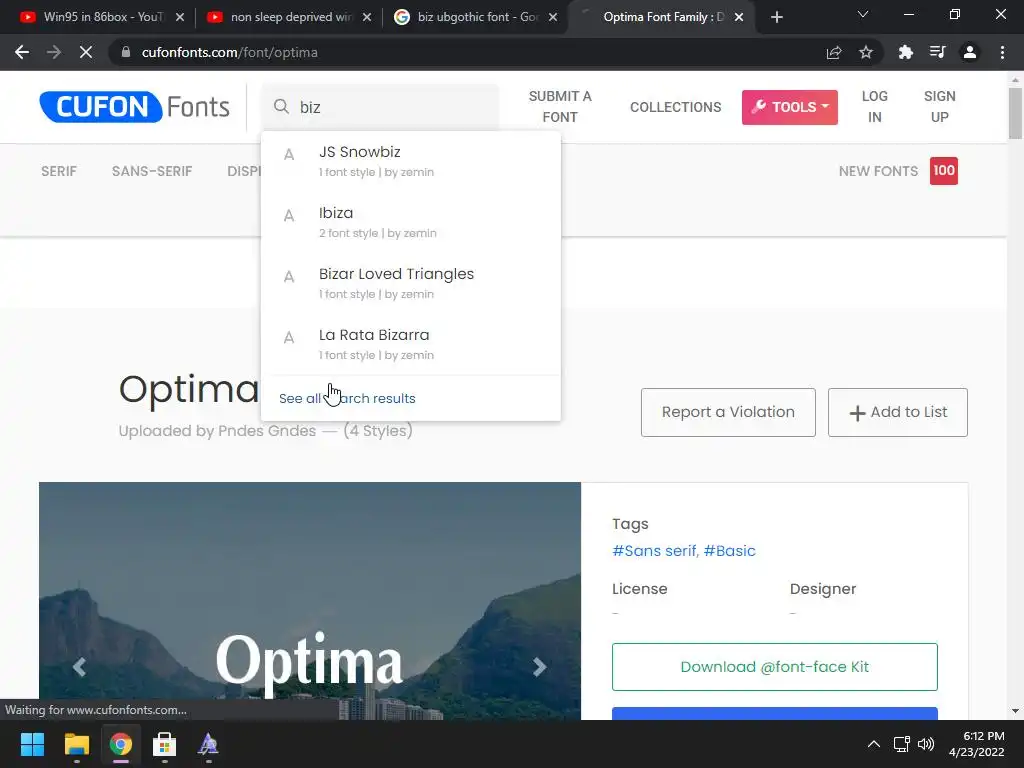Click the Cufon Fonts logo
The width and height of the screenshot is (1024, 768).
[135, 106]
